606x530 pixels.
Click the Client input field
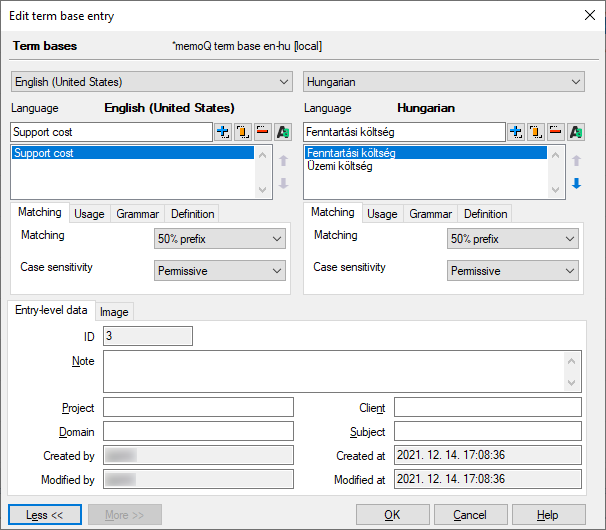[487, 407]
